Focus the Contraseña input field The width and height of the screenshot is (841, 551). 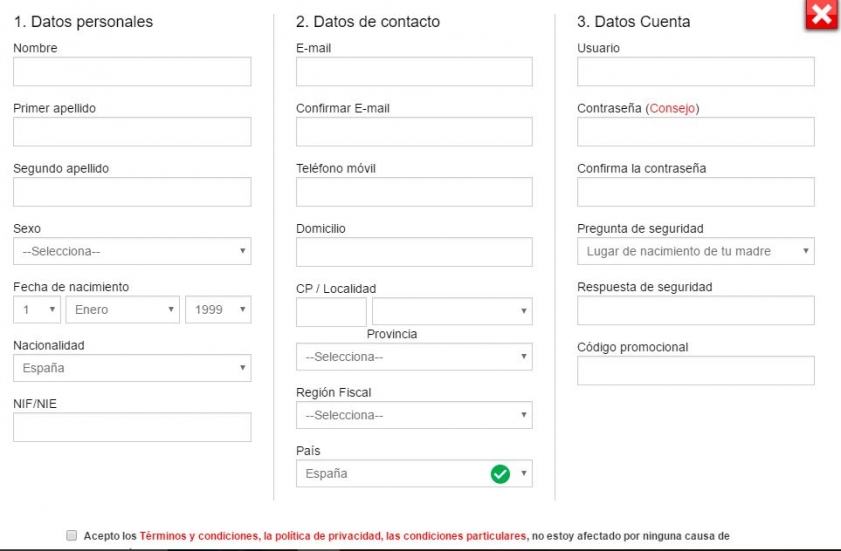point(696,131)
